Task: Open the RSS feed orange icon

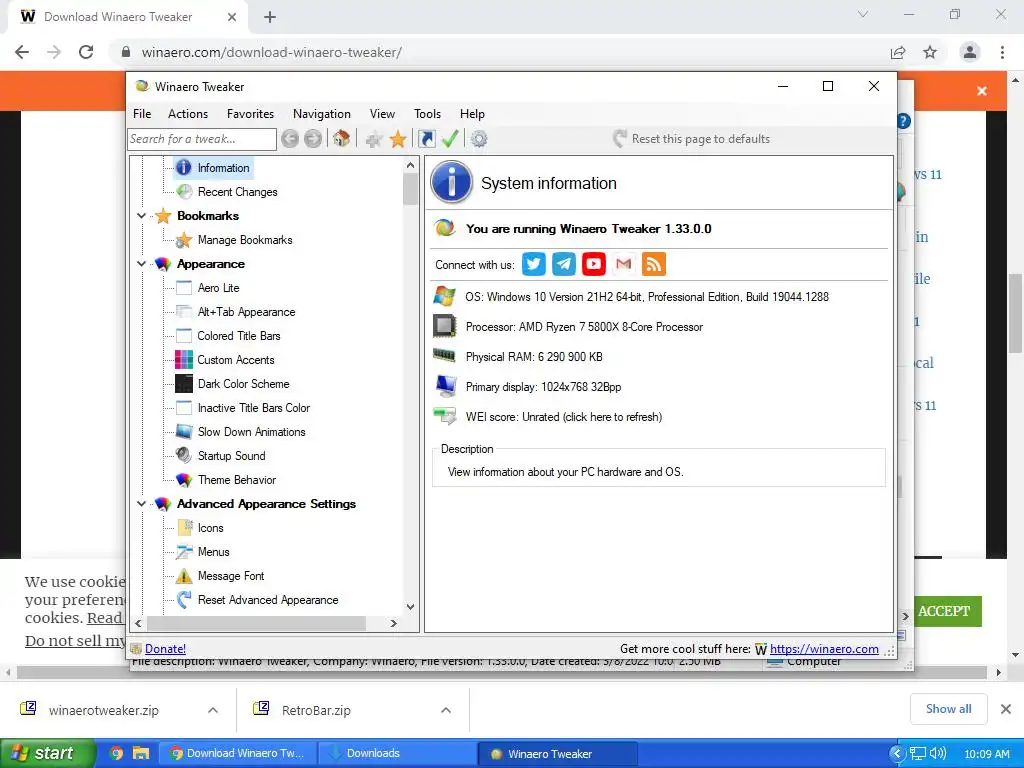Action: [654, 264]
